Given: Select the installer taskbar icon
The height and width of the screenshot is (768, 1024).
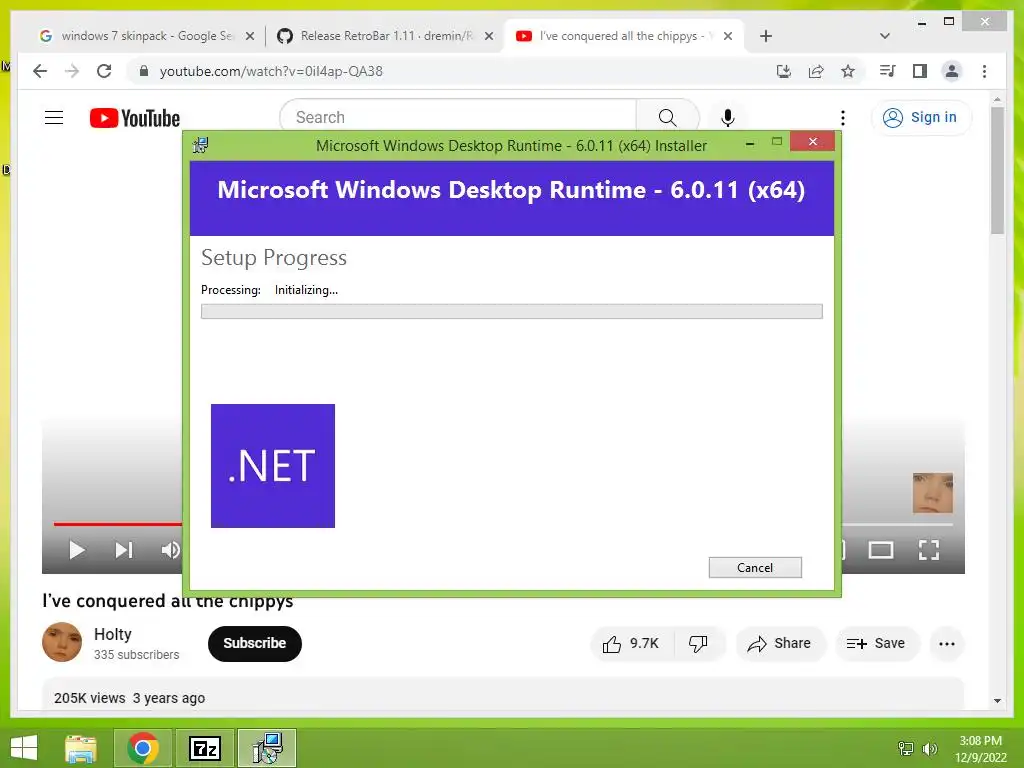Looking at the screenshot, I should click(x=266, y=748).
